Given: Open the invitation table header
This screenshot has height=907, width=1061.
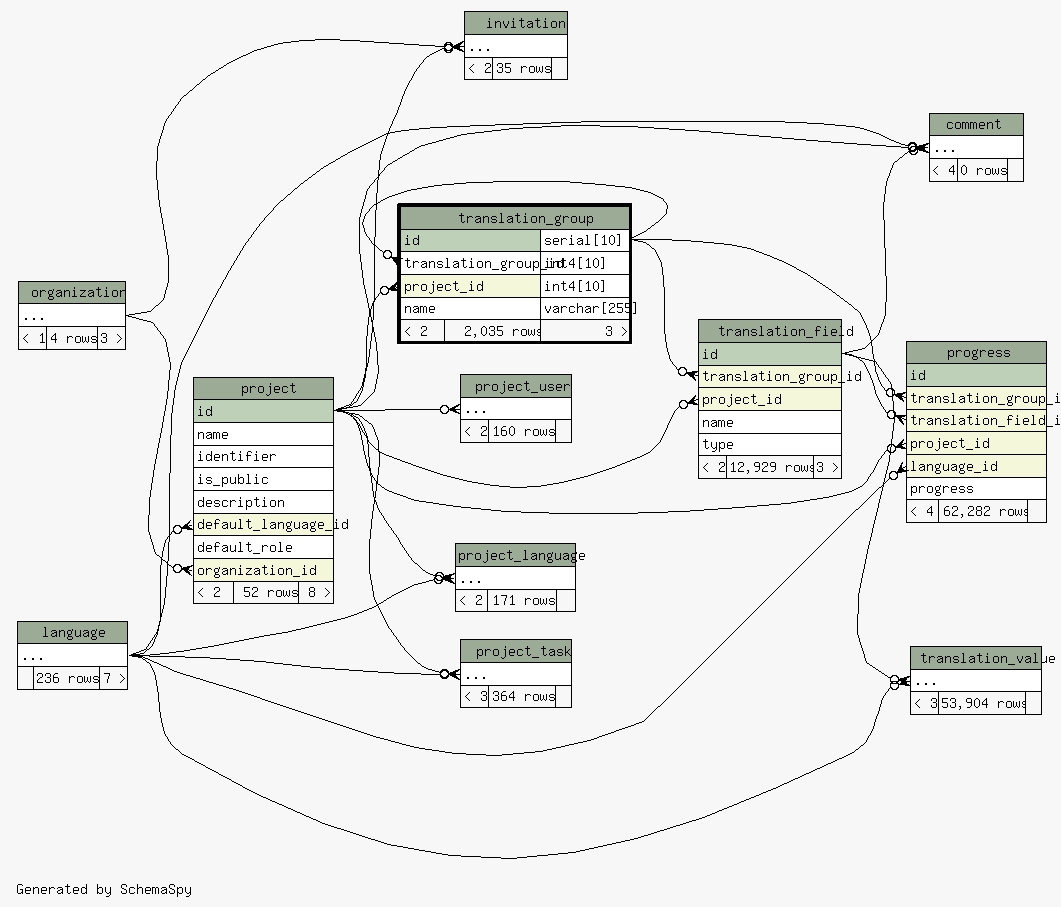Looking at the screenshot, I should (516, 23).
